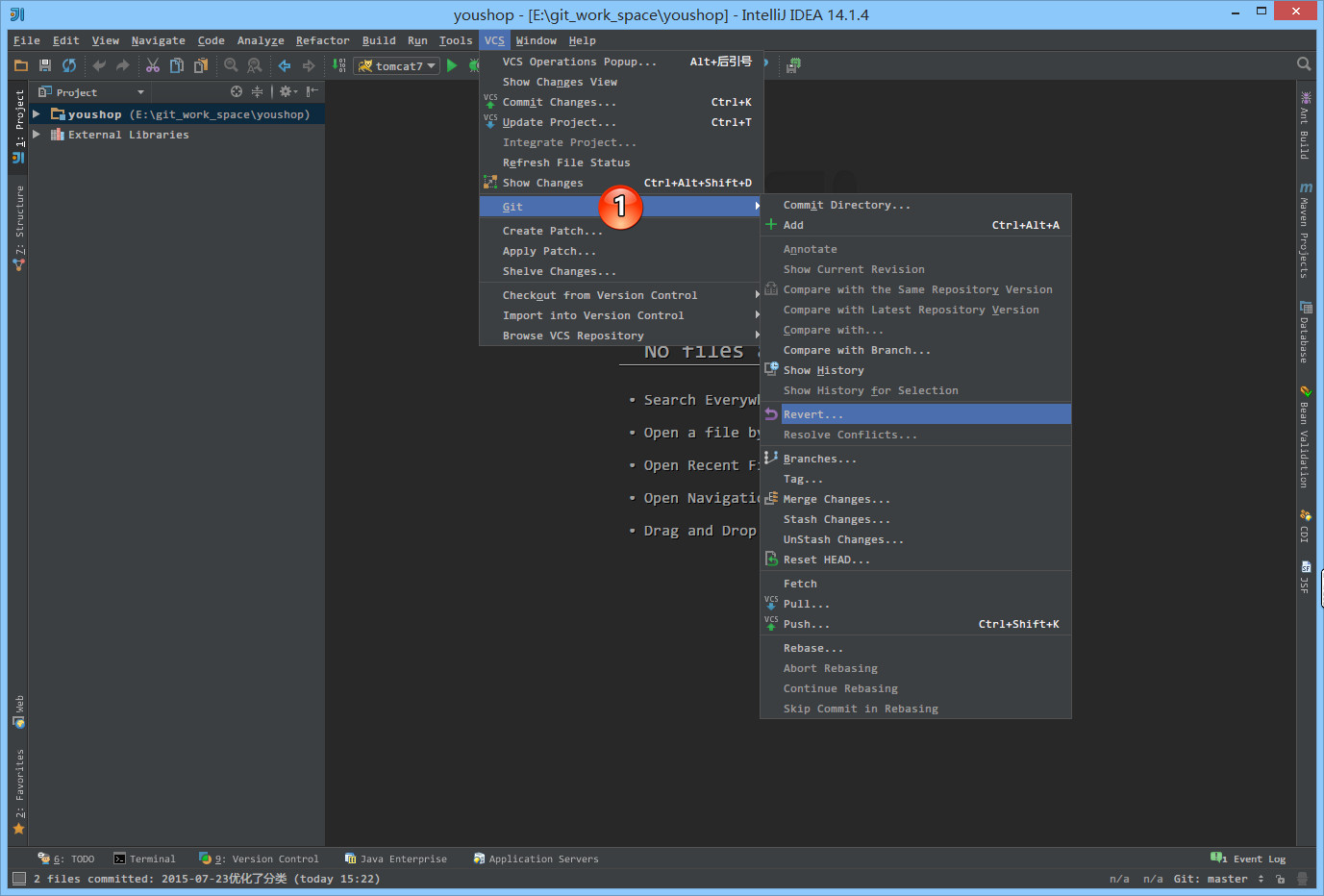This screenshot has width=1324, height=896.
Task: Click the Cut scissors icon
Action: click(153, 65)
